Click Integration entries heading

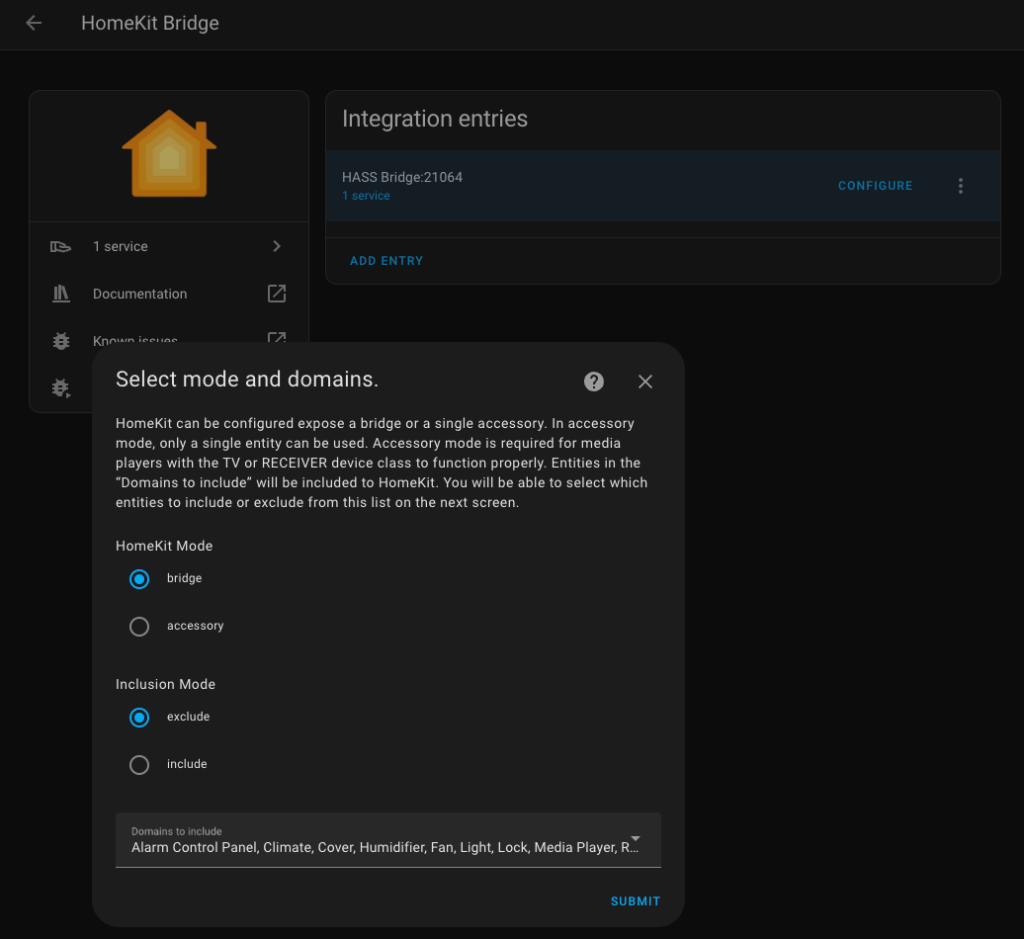click(x=435, y=119)
